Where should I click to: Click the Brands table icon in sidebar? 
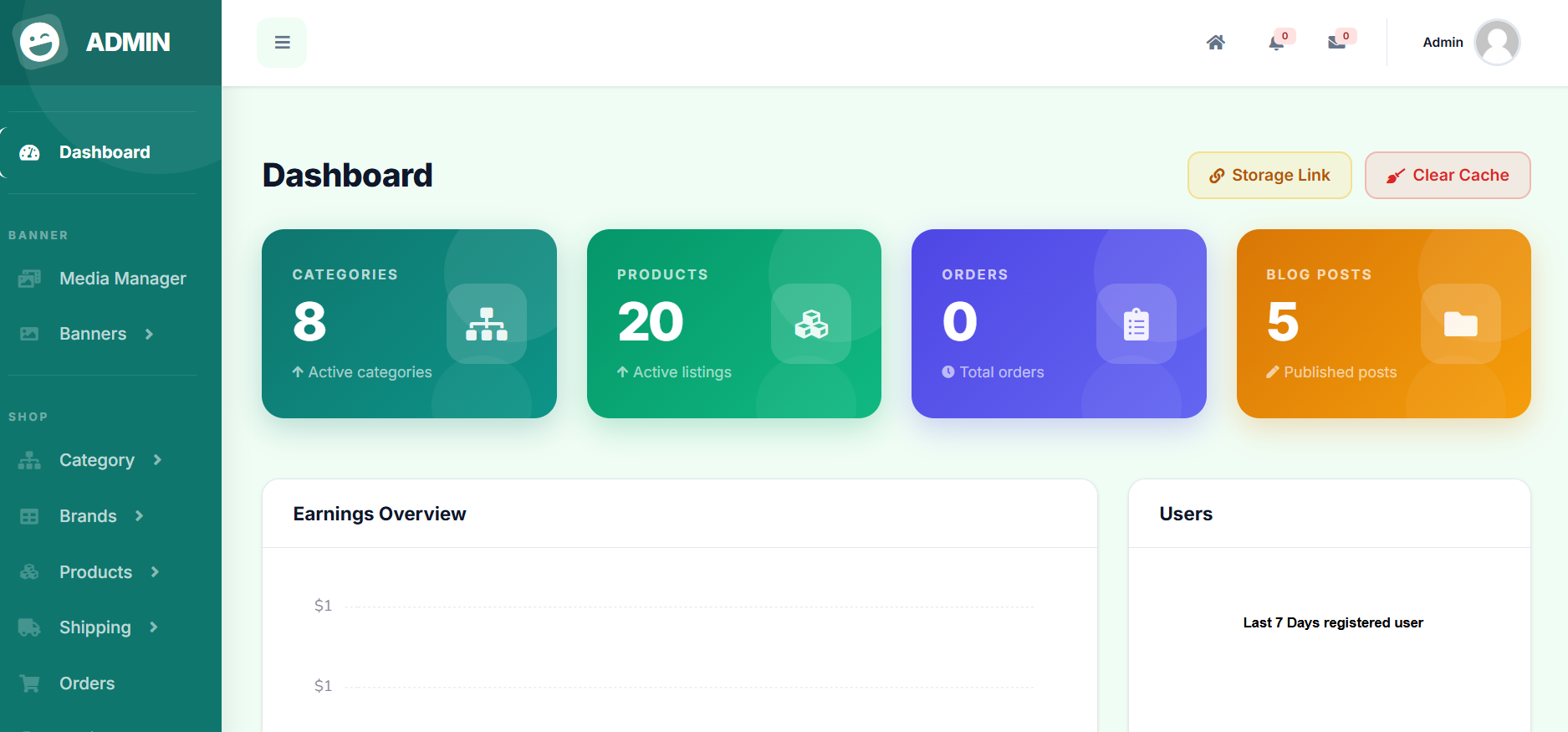tap(29, 516)
